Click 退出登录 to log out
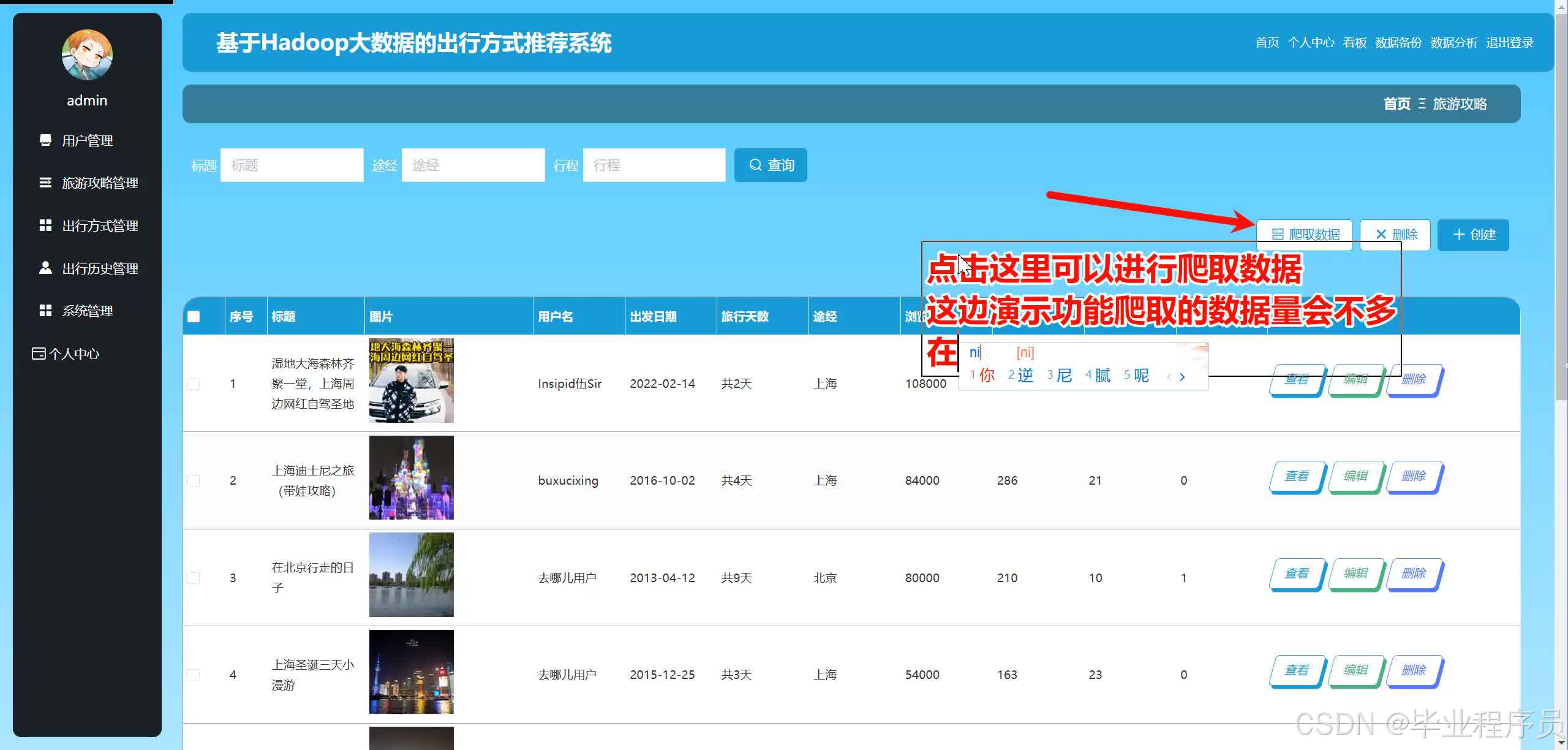 [1510, 42]
